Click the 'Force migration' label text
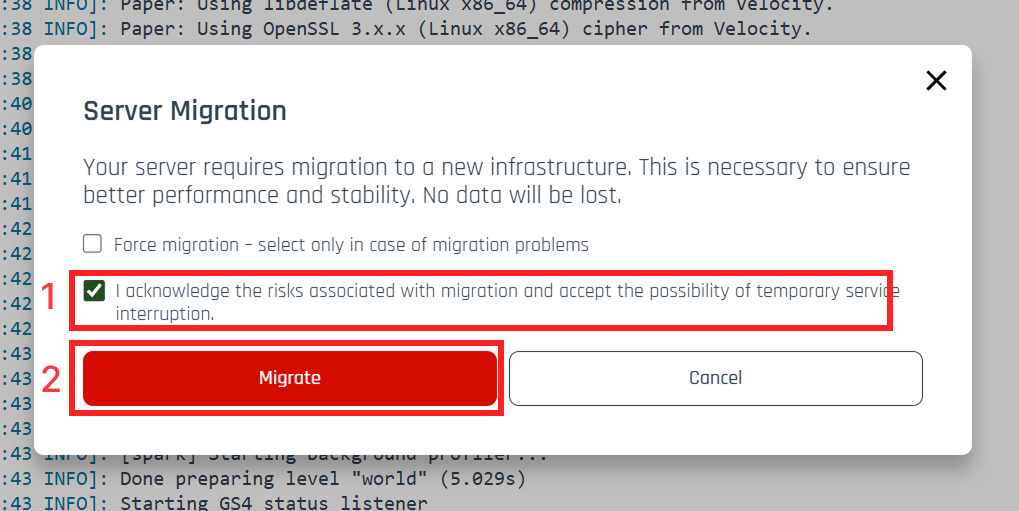The image size is (1019, 511). click(x=176, y=245)
